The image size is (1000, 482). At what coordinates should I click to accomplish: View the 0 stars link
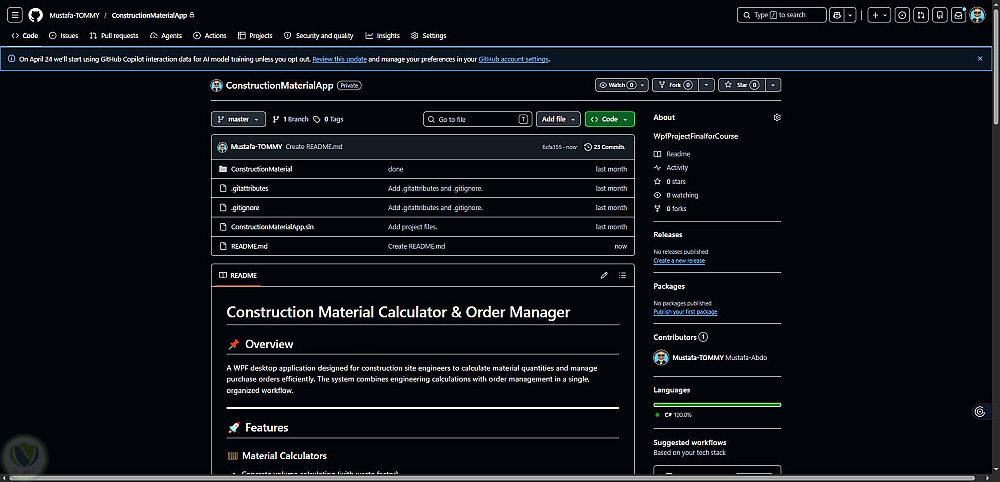click(670, 182)
